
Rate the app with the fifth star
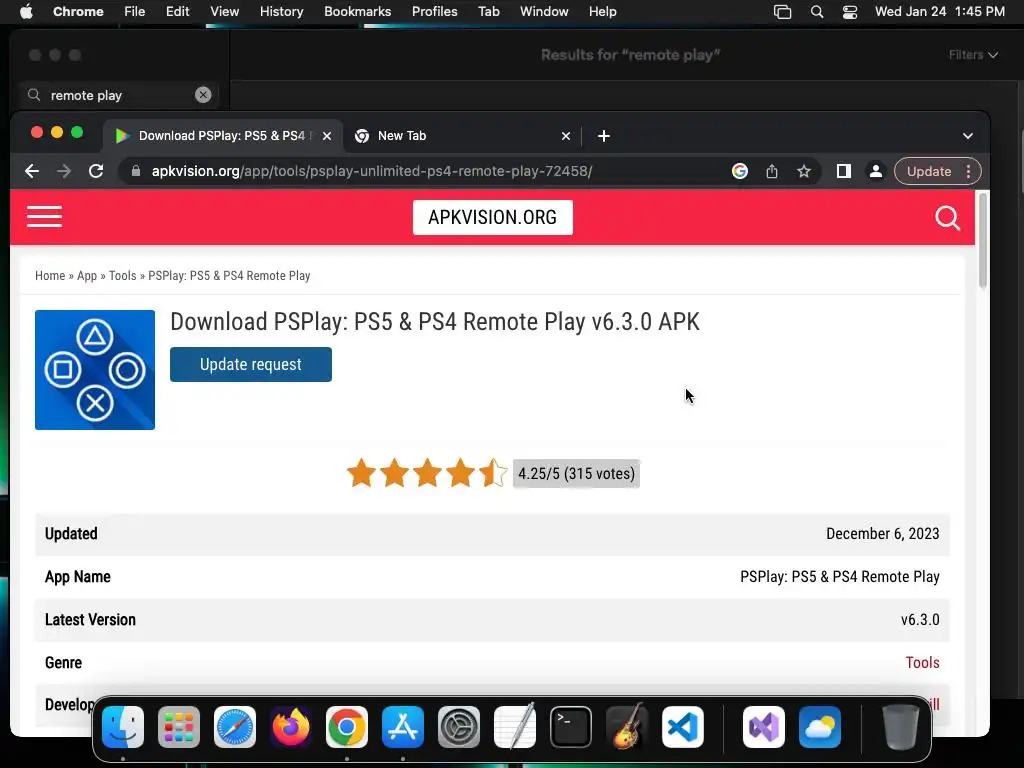[492, 473]
